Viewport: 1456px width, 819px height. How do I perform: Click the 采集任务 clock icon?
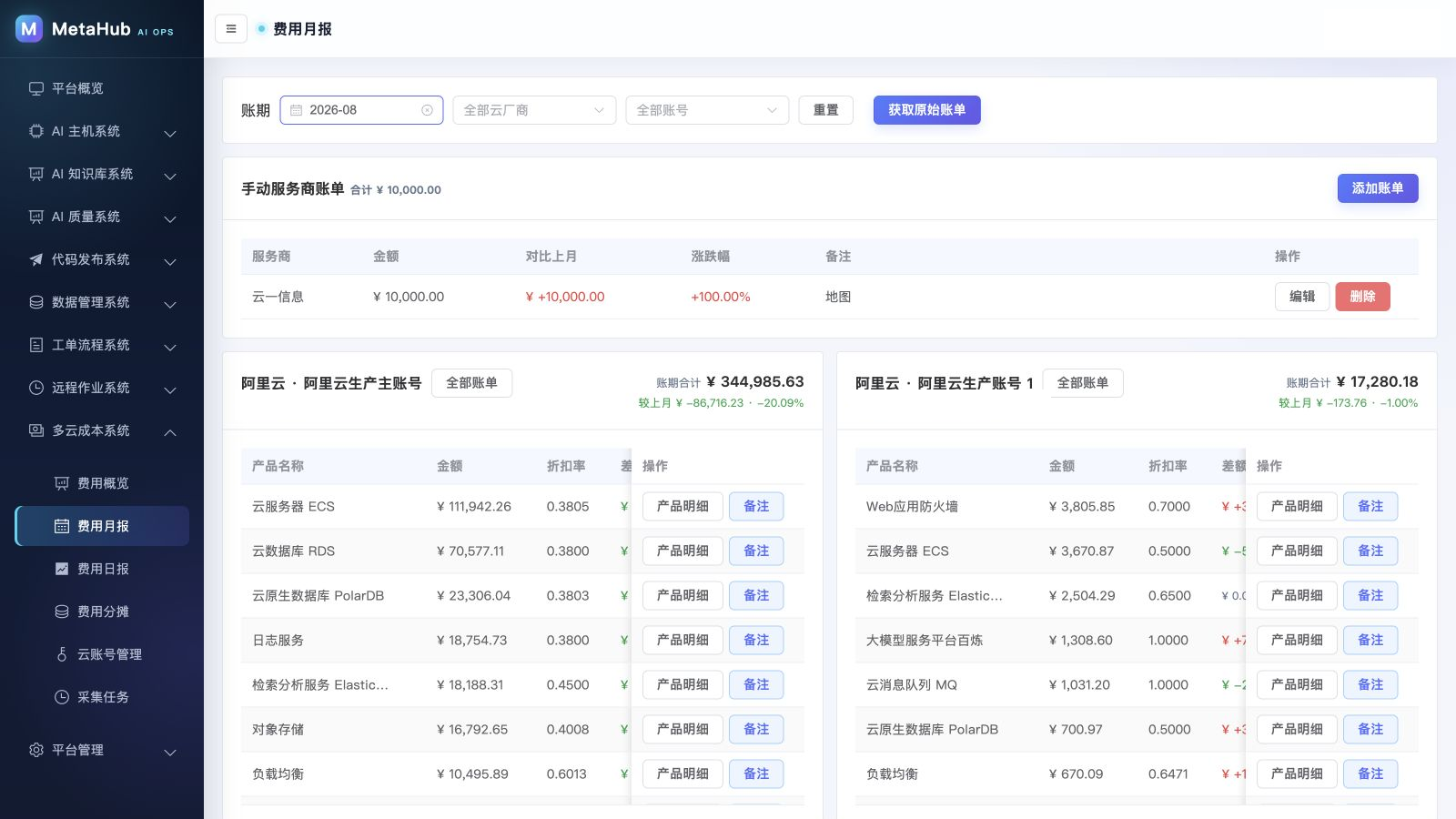tap(62, 697)
